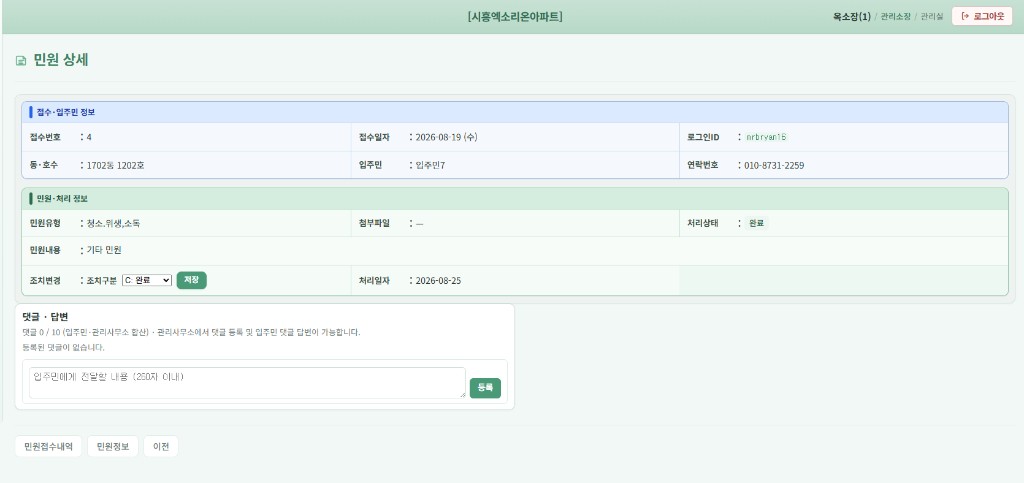Click the 완료 status badge
This screenshot has width=1024, height=483.
(x=756, y=223)
